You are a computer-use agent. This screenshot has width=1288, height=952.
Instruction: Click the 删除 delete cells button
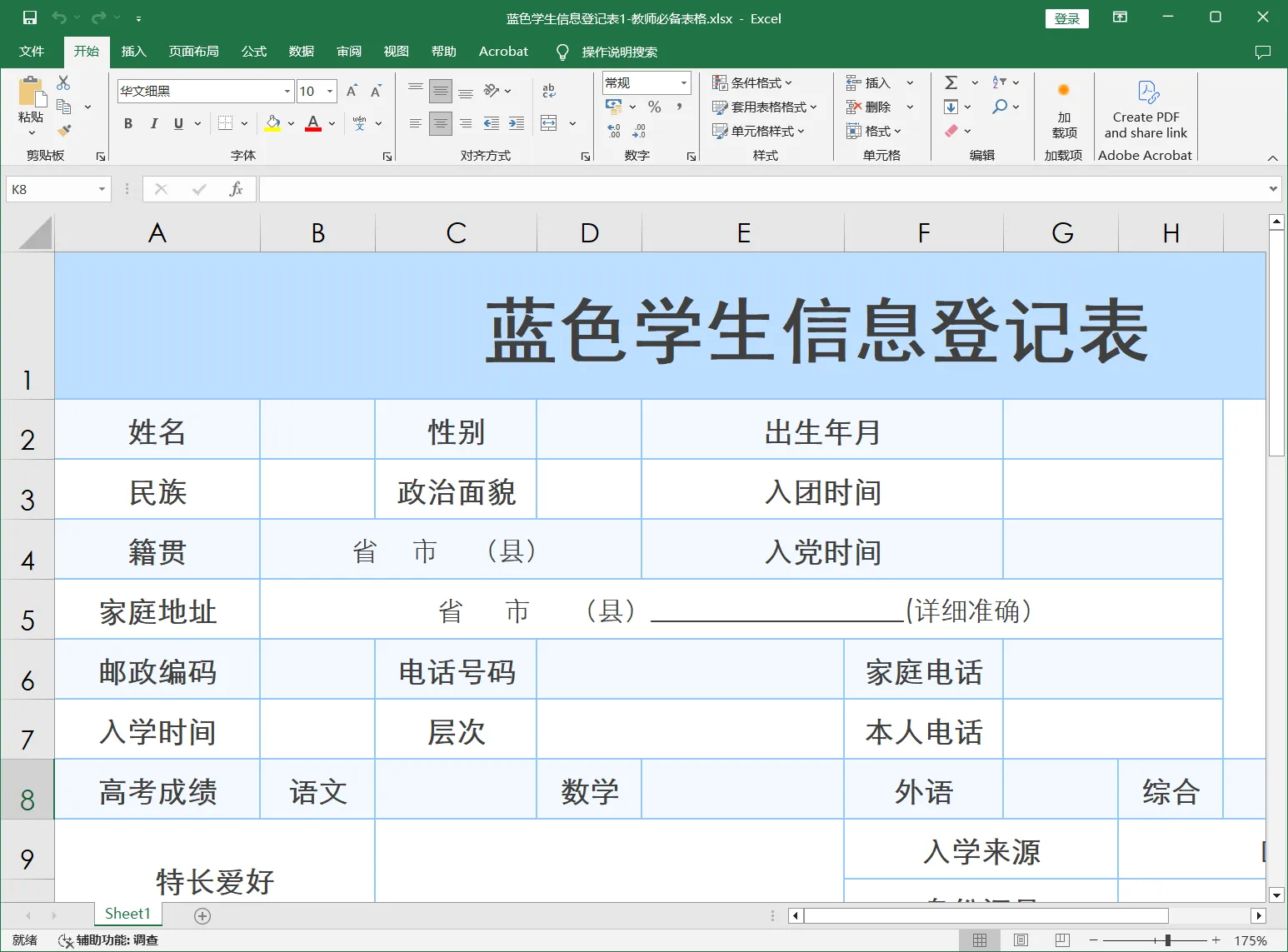coord(869,107)
